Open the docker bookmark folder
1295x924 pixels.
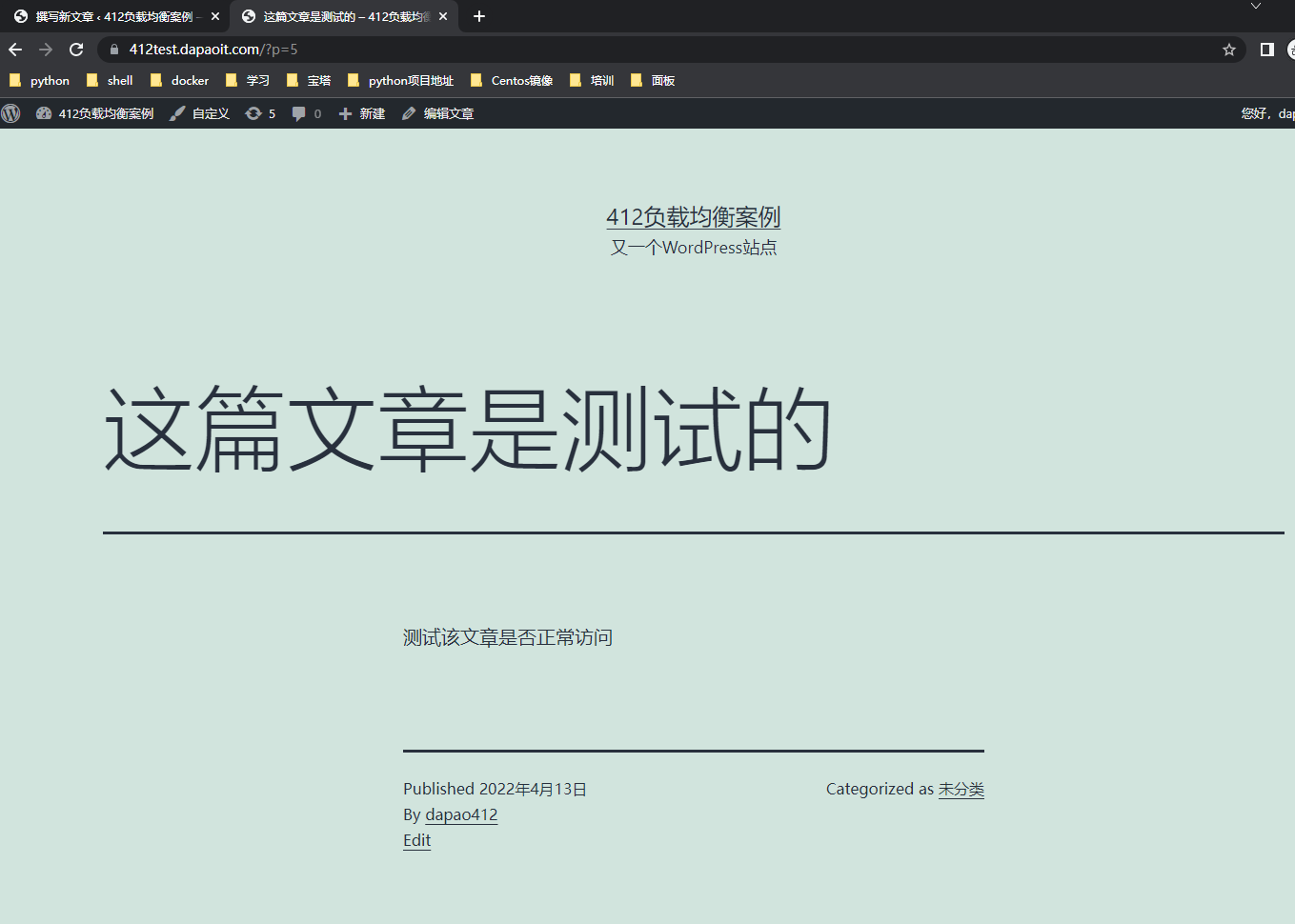180,81
